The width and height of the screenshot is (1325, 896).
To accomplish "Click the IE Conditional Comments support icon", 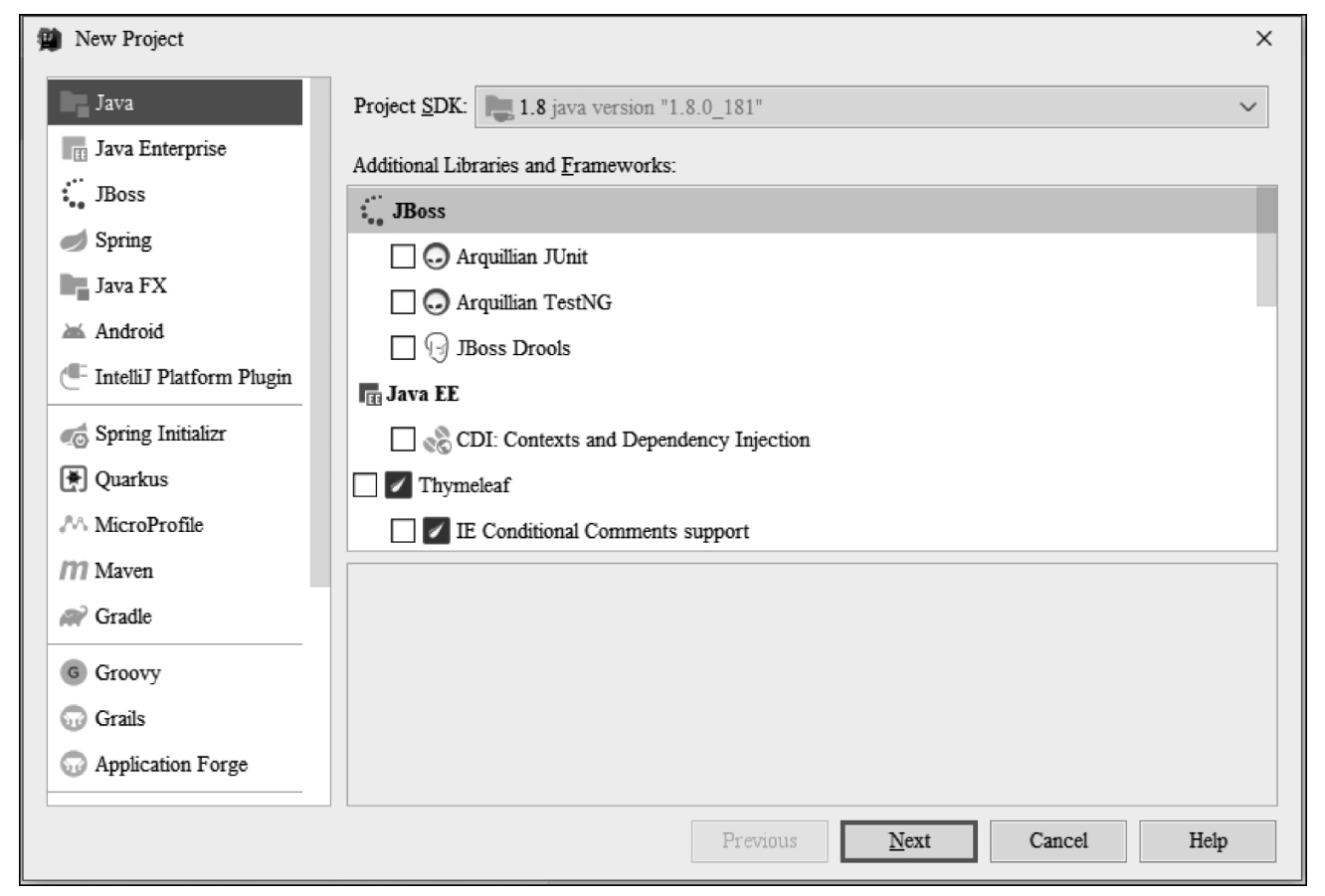I will pos(436,531).
